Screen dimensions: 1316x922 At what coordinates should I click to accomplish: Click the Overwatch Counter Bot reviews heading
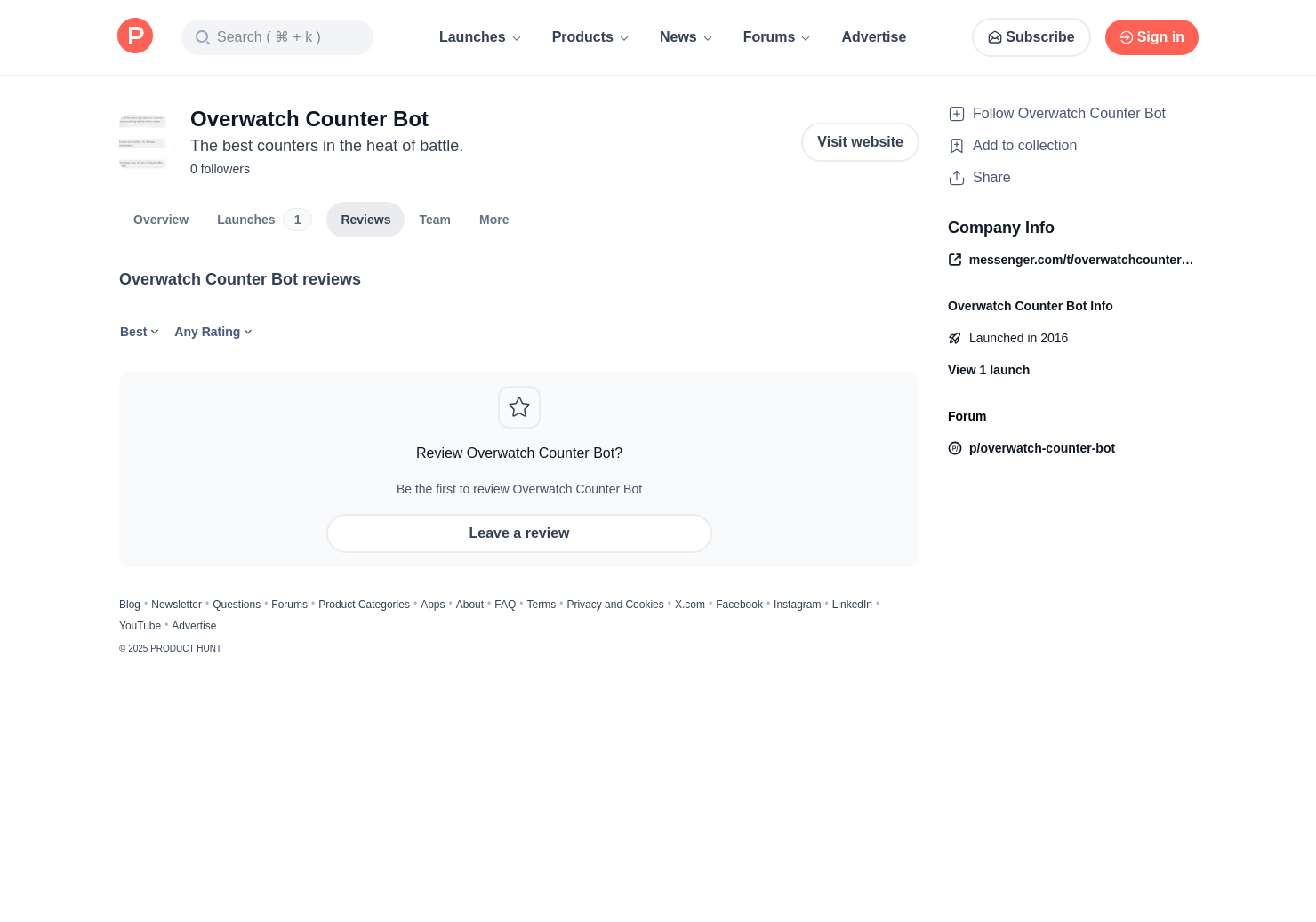click(x=240, y=279)
